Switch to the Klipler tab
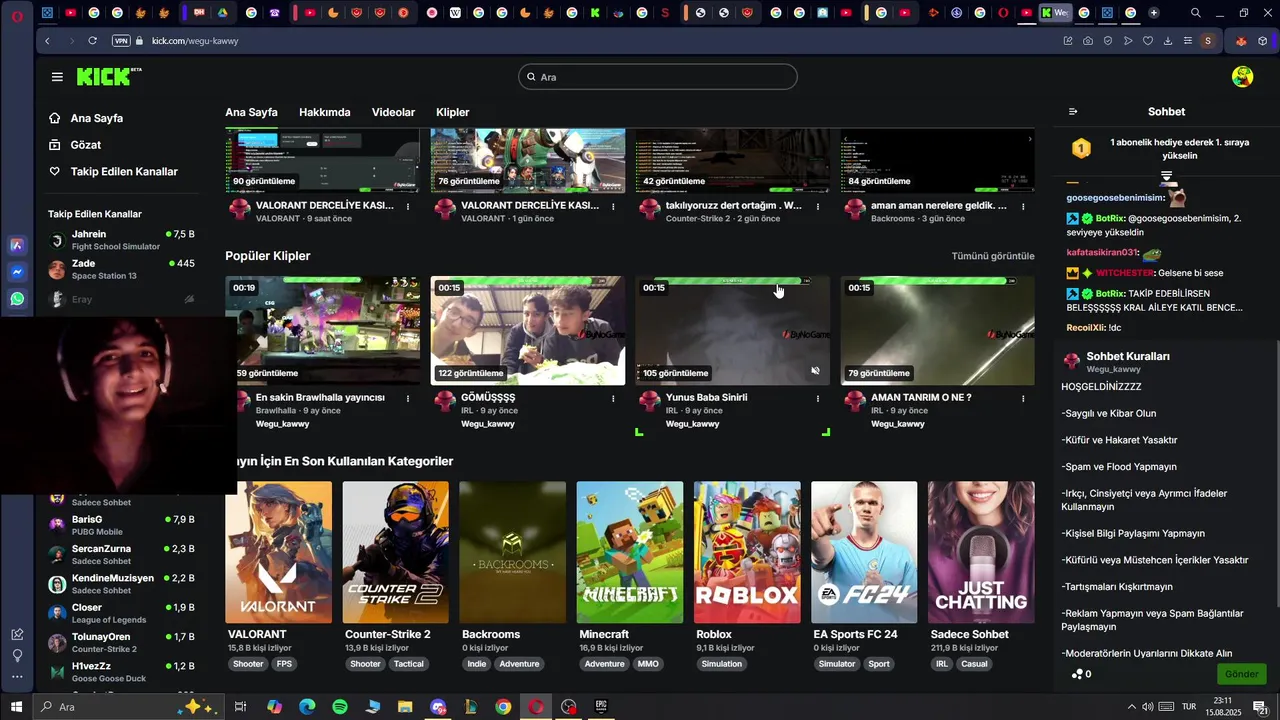Screen dimensions: 1280x720 point(453,112)
